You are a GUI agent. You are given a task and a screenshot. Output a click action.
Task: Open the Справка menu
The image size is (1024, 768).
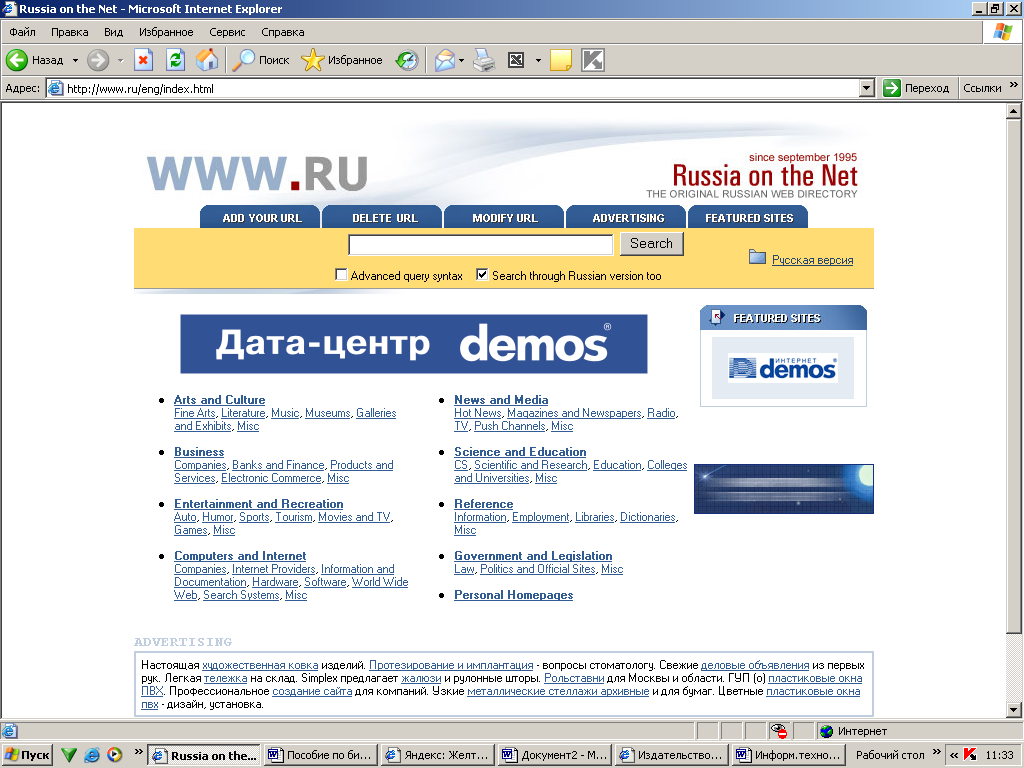click(282, 32)
